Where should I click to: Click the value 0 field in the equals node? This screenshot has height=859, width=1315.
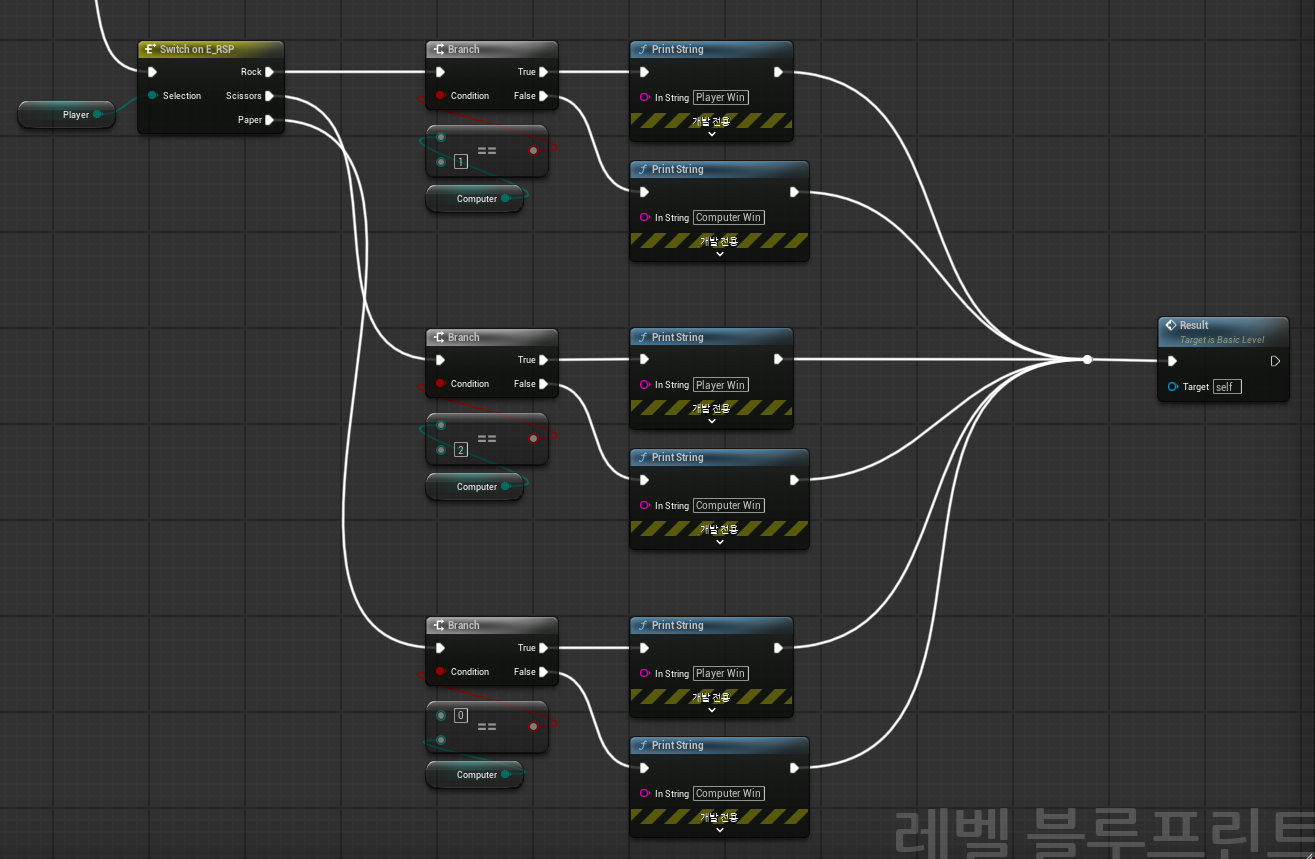coord(461,716)
